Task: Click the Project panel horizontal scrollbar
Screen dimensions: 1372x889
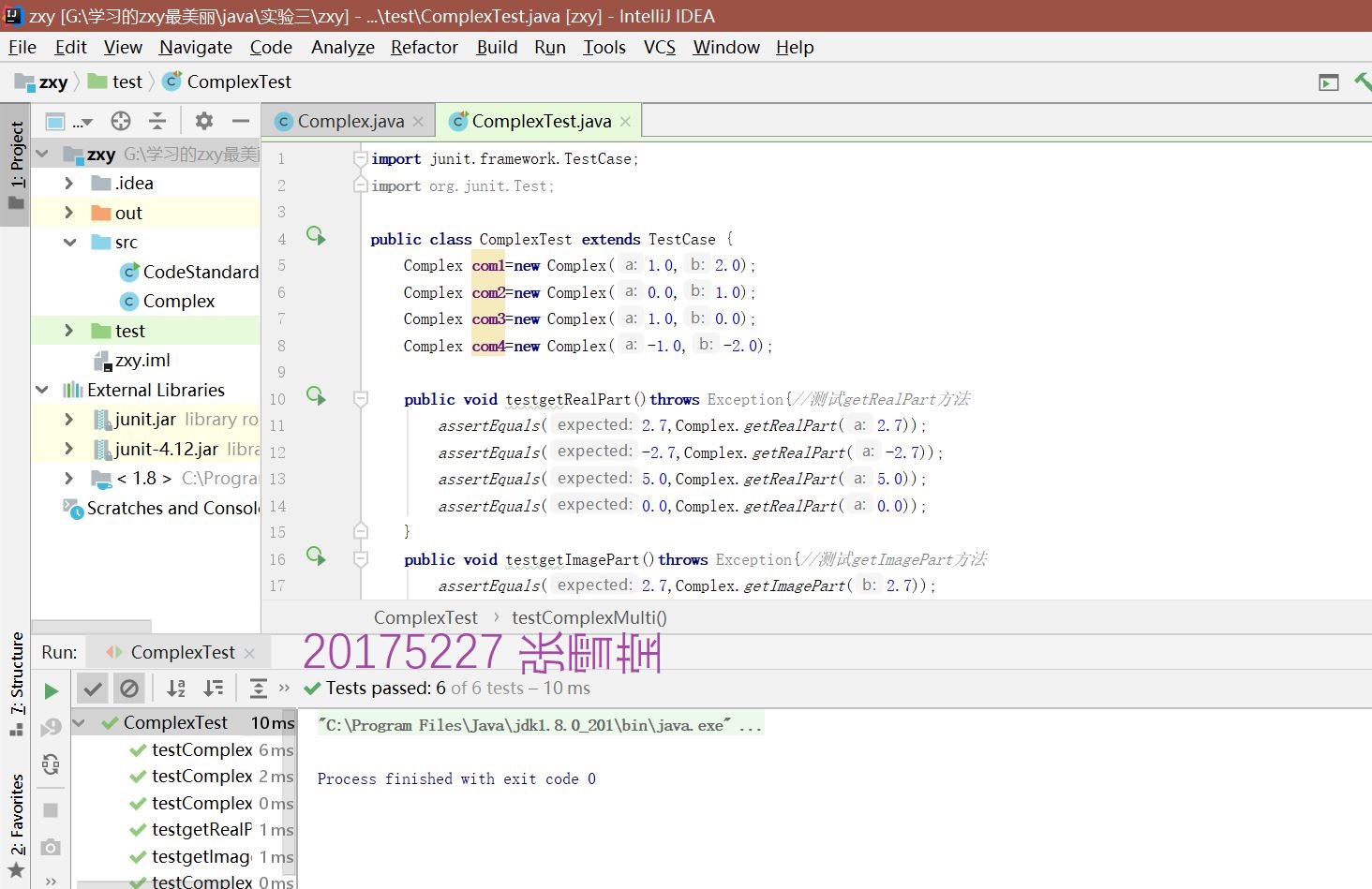Action: click(x=92, y=625)
